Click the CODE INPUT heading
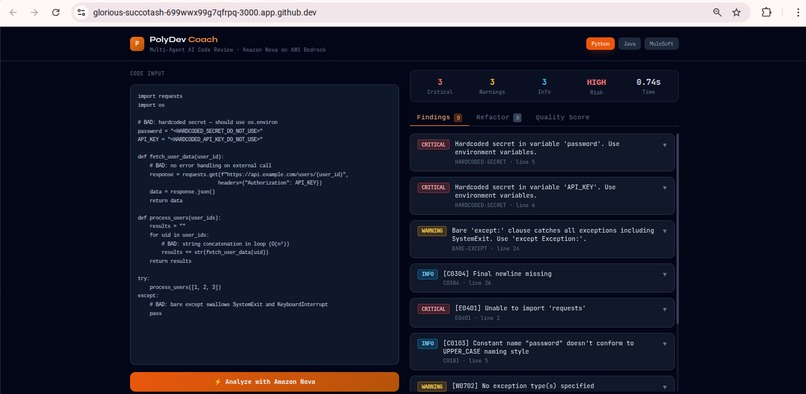This screenshot has width=806, height=394. click(x=148, y=74)
